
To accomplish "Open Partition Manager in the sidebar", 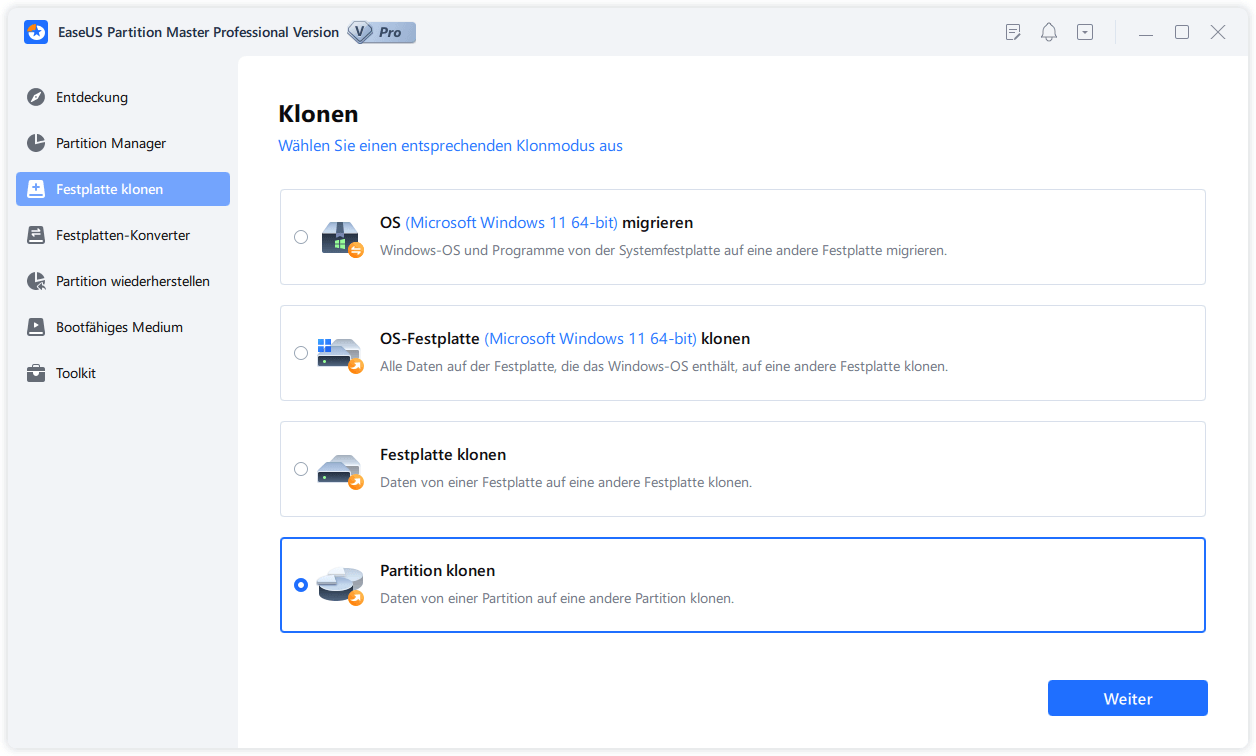I will (123, 143).
